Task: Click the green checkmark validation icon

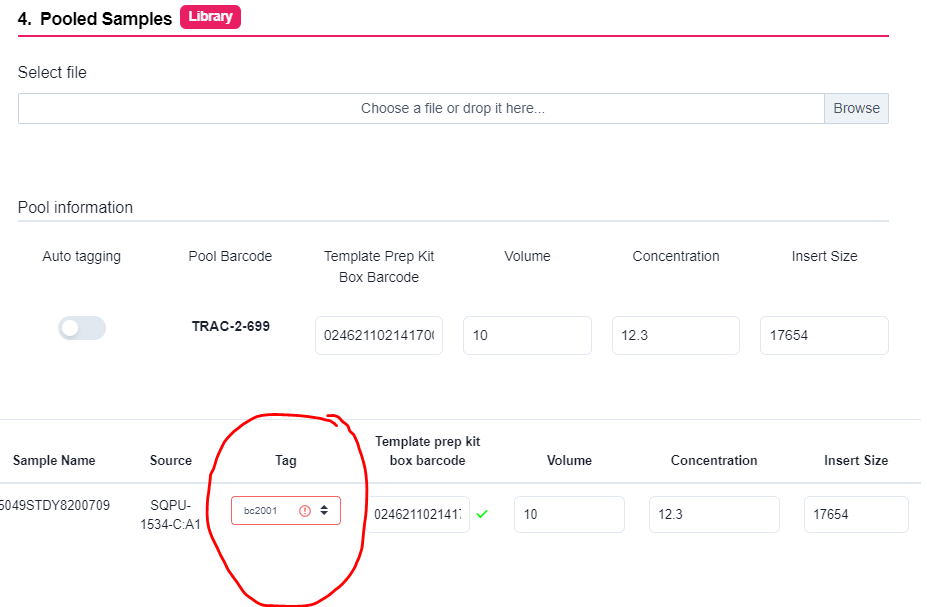Action: 482,514
